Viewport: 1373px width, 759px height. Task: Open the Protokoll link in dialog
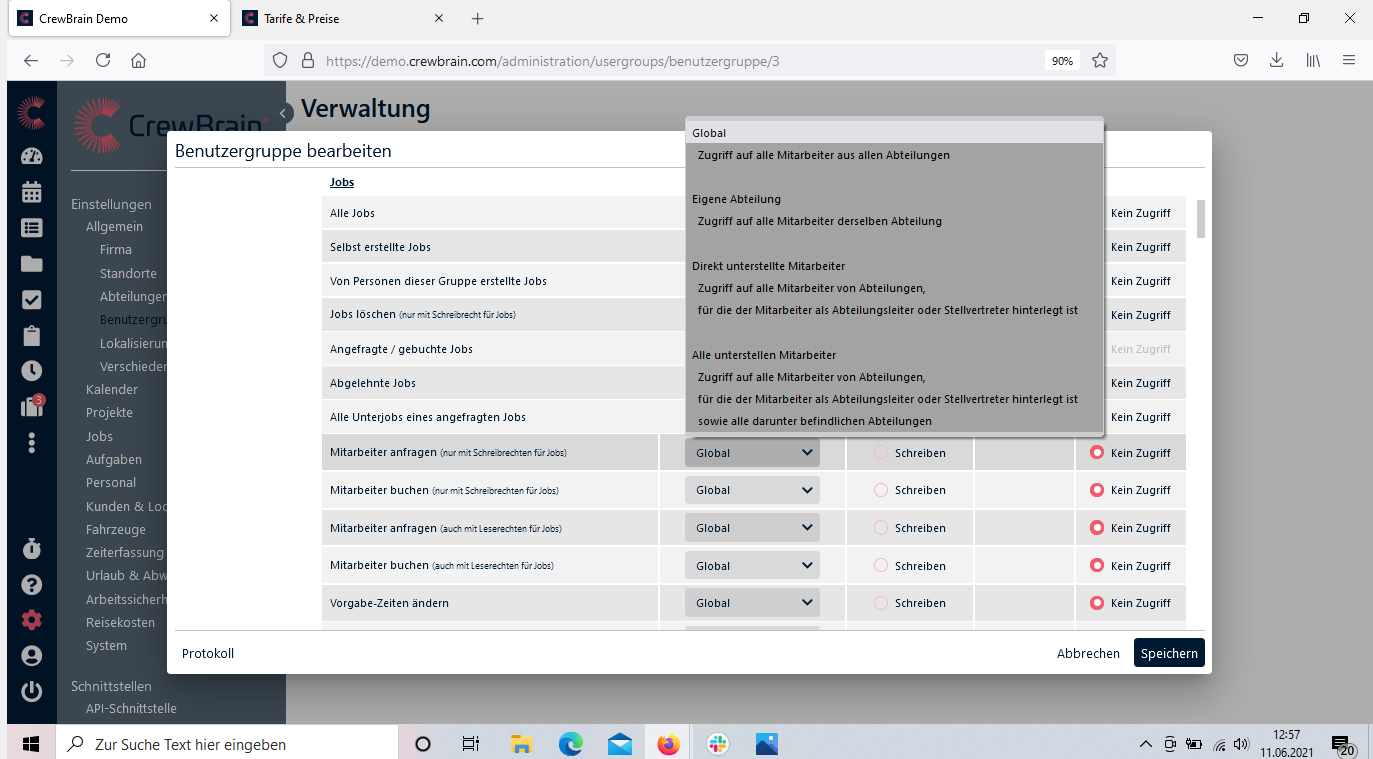(208, 653)
